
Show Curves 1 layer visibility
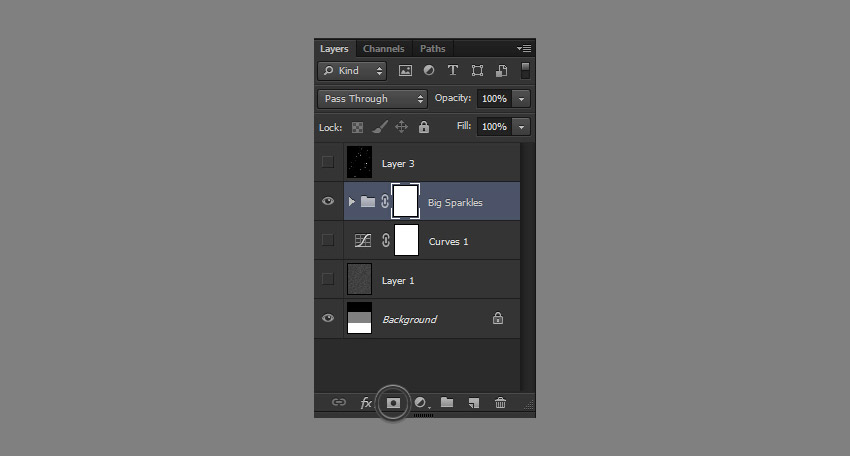tap(328, 240)
